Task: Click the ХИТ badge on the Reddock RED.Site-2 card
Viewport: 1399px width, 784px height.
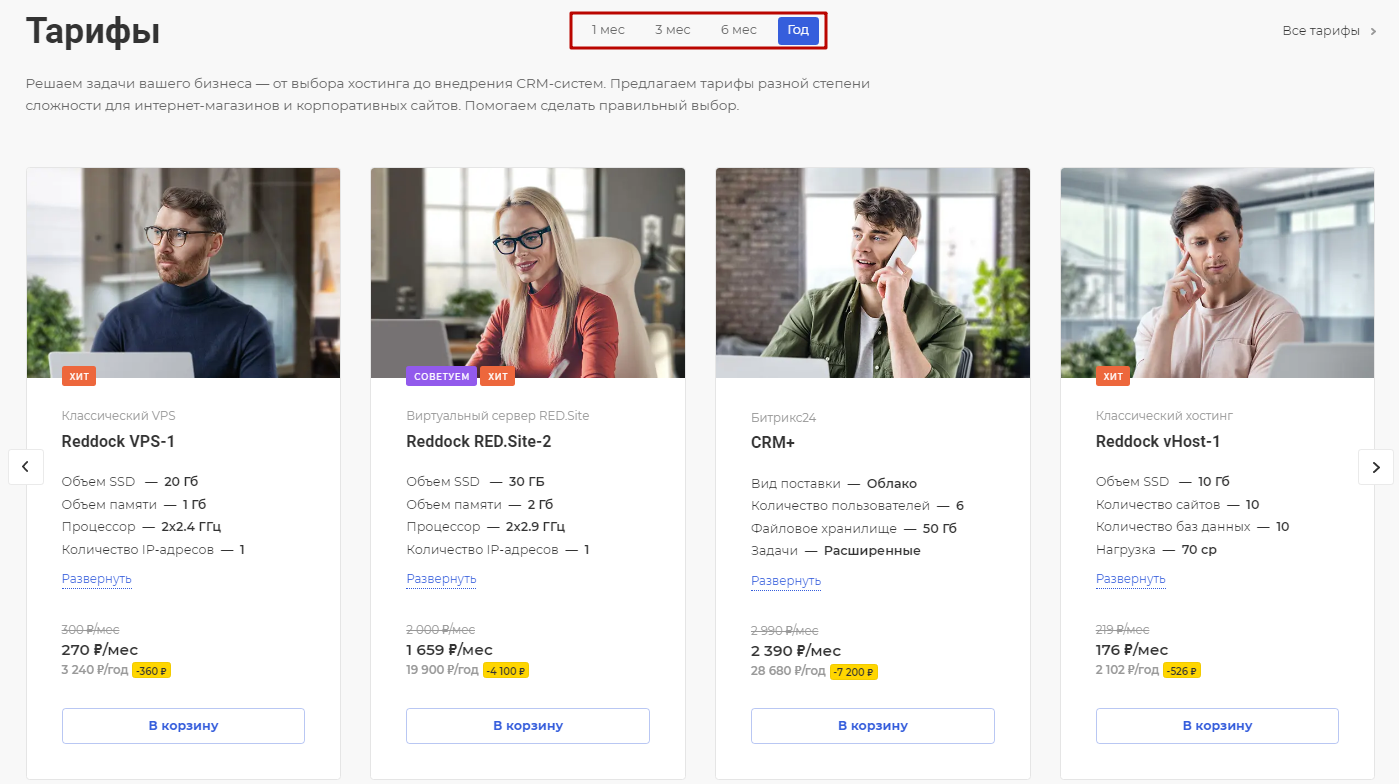Action: click(x=497, y=376)
